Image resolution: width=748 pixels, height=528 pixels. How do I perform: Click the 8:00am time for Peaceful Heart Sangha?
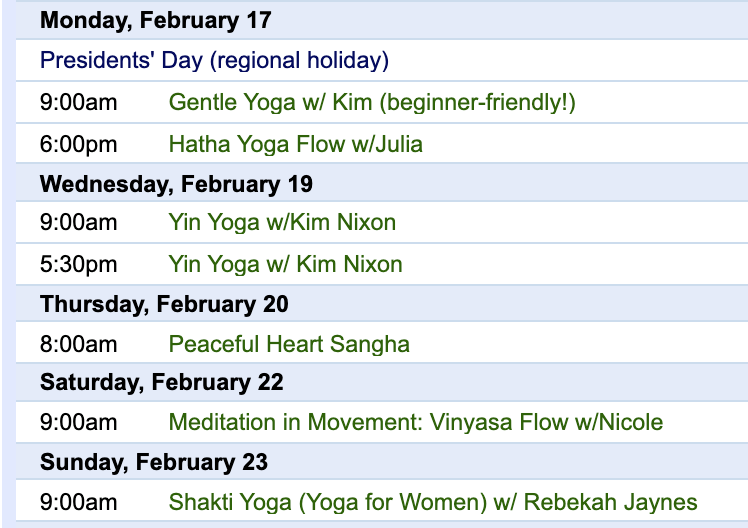click(79, 344)
